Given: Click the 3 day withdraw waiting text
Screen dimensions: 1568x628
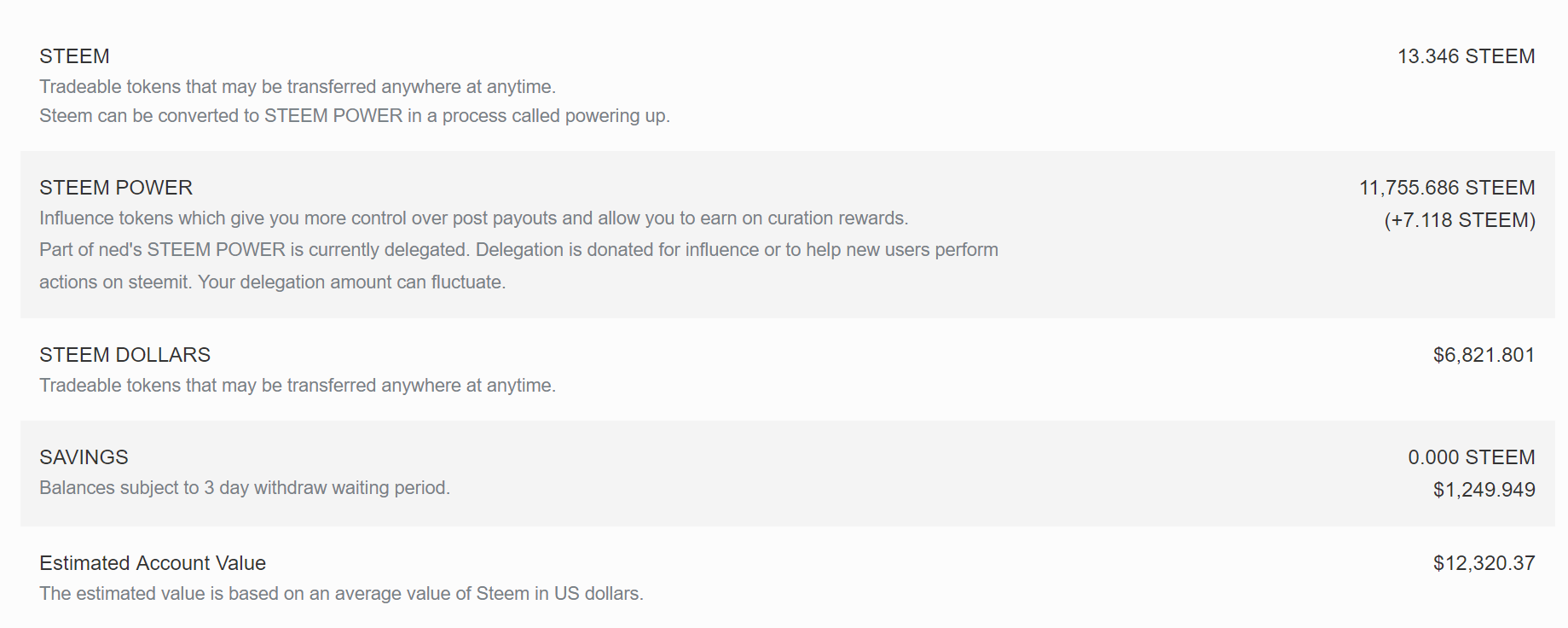Looking at the screenshot, I should 245,488.
